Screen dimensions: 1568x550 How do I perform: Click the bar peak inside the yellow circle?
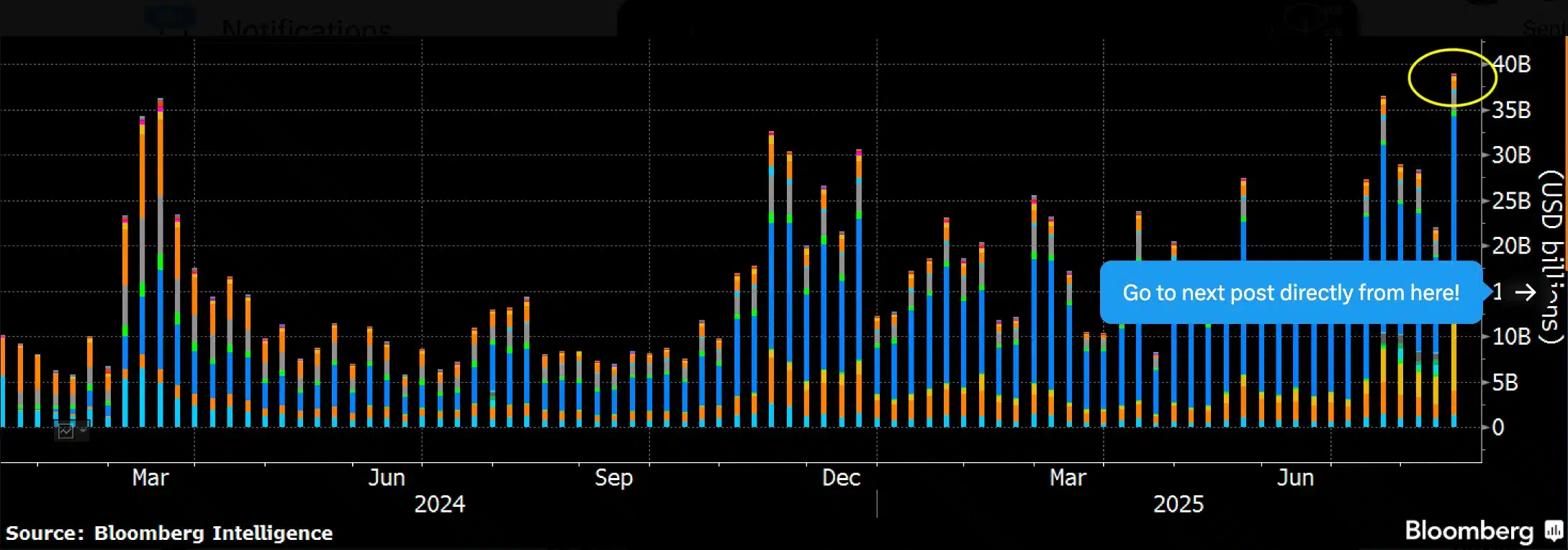pos(1454,76)
